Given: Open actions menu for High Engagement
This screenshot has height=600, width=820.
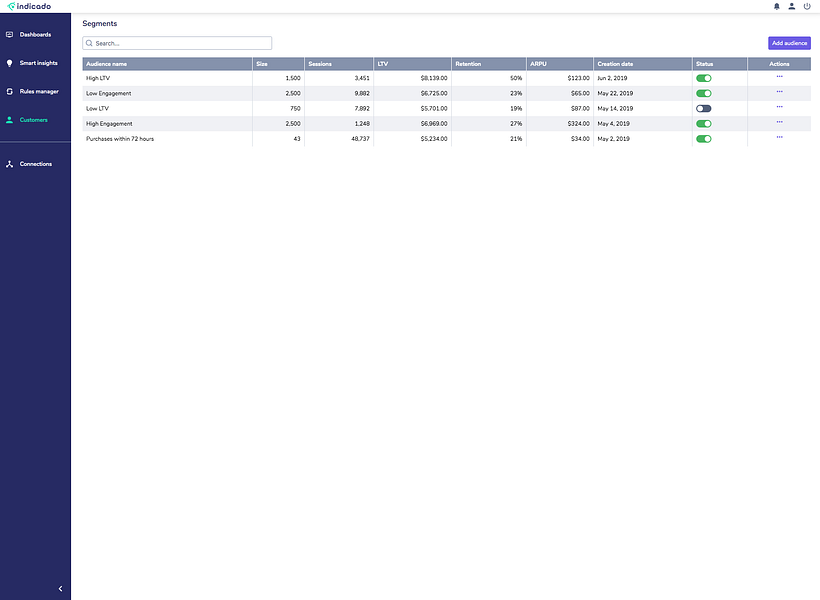Looking at the screenshot, I should click(779, 122).
